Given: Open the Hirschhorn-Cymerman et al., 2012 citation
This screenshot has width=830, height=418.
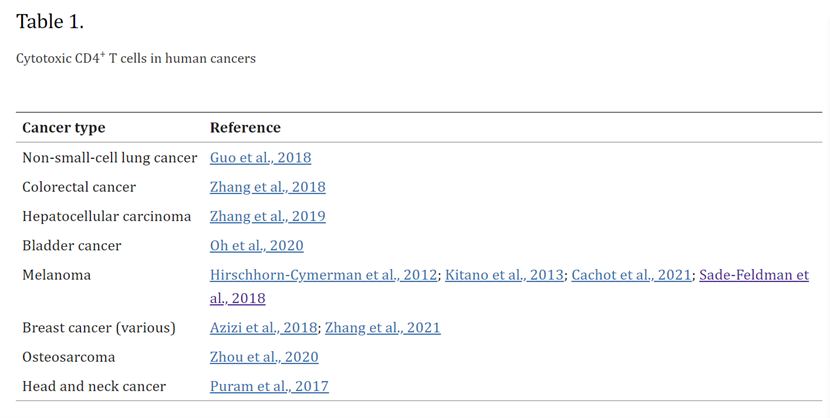Looking at the screenshot, I should click(x=323, y=275).
